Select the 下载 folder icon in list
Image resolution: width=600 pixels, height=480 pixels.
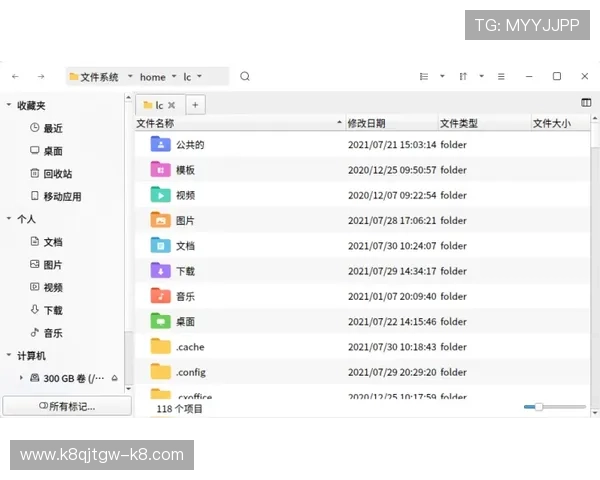[160, 271]
